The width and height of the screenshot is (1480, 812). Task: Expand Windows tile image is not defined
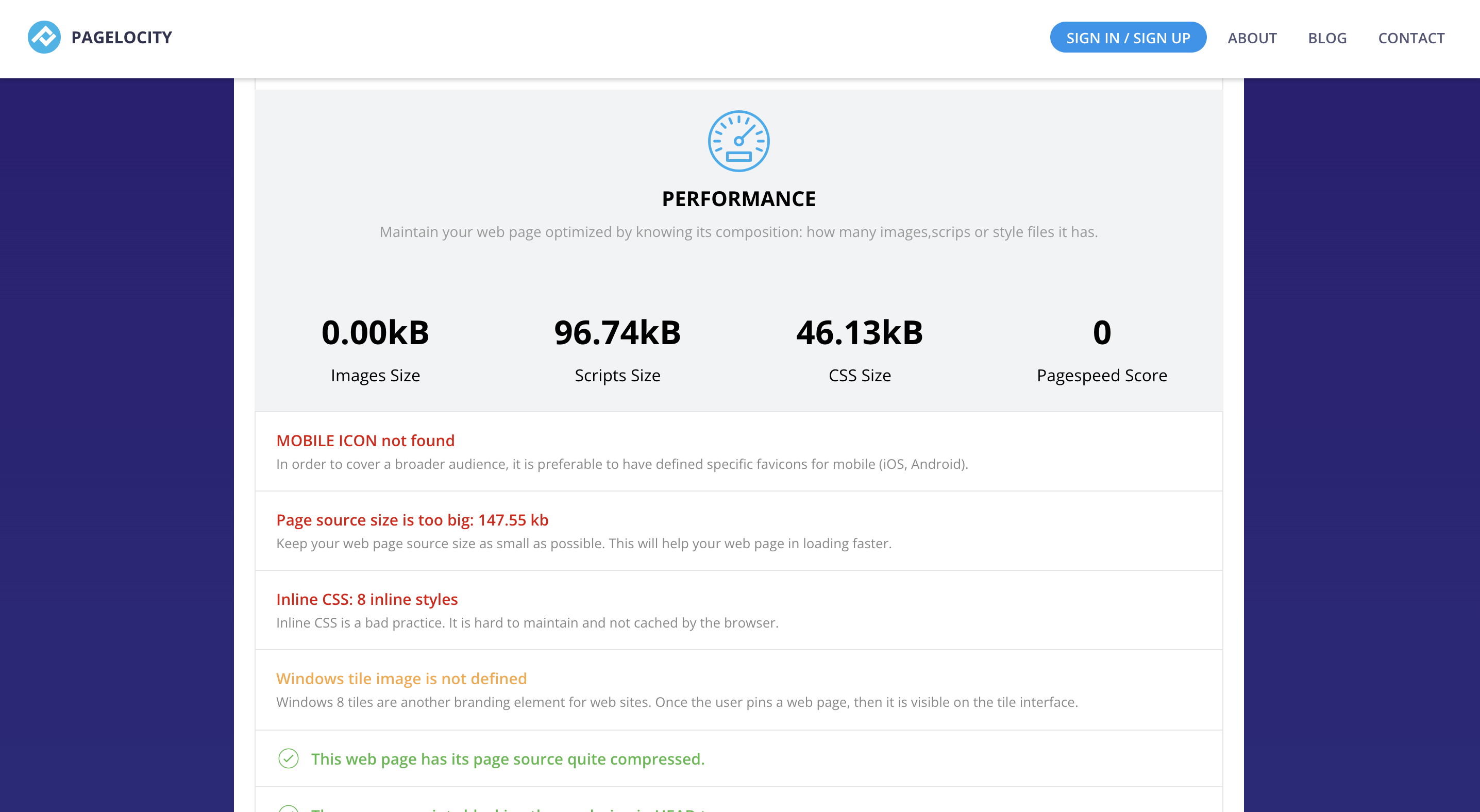click(401, 678)
